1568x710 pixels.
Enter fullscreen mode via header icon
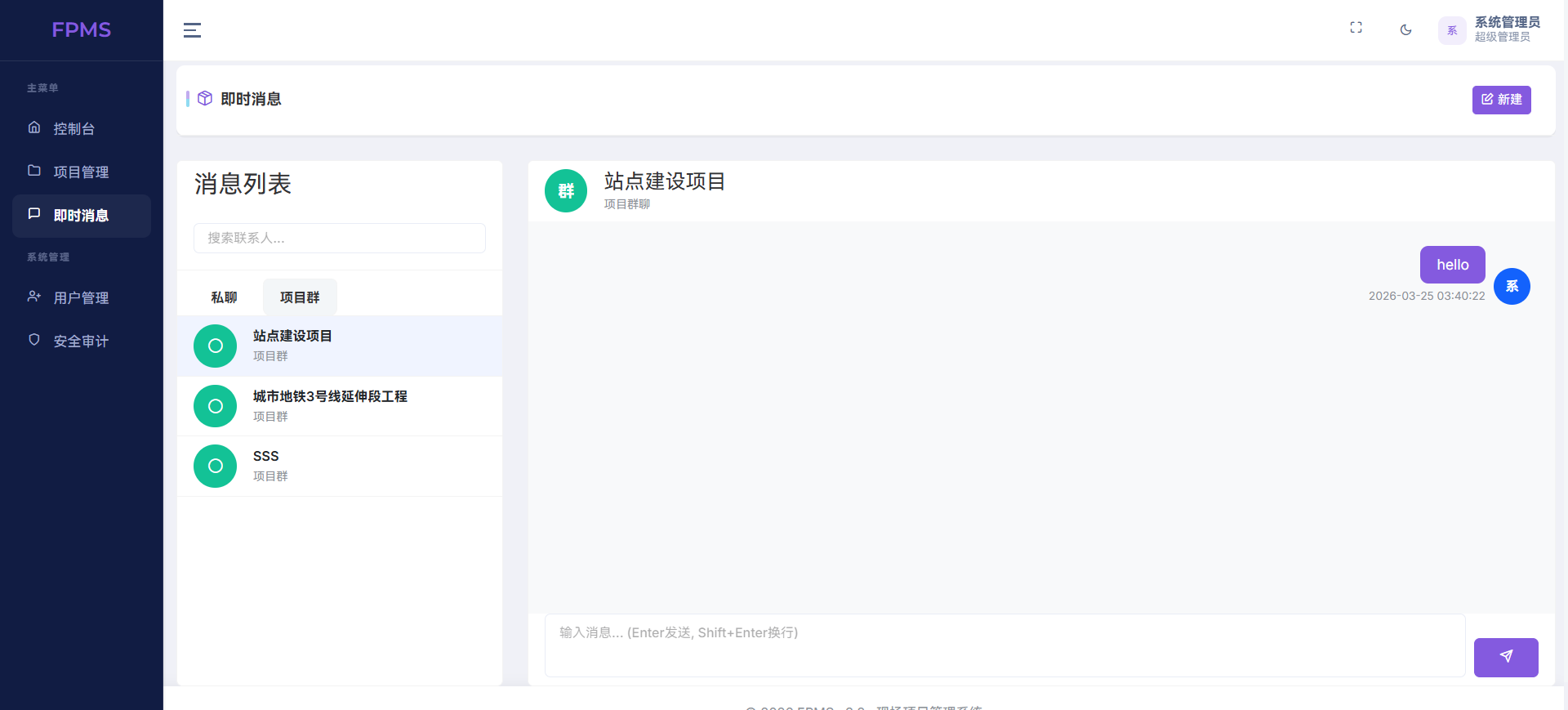point(1356,28)
